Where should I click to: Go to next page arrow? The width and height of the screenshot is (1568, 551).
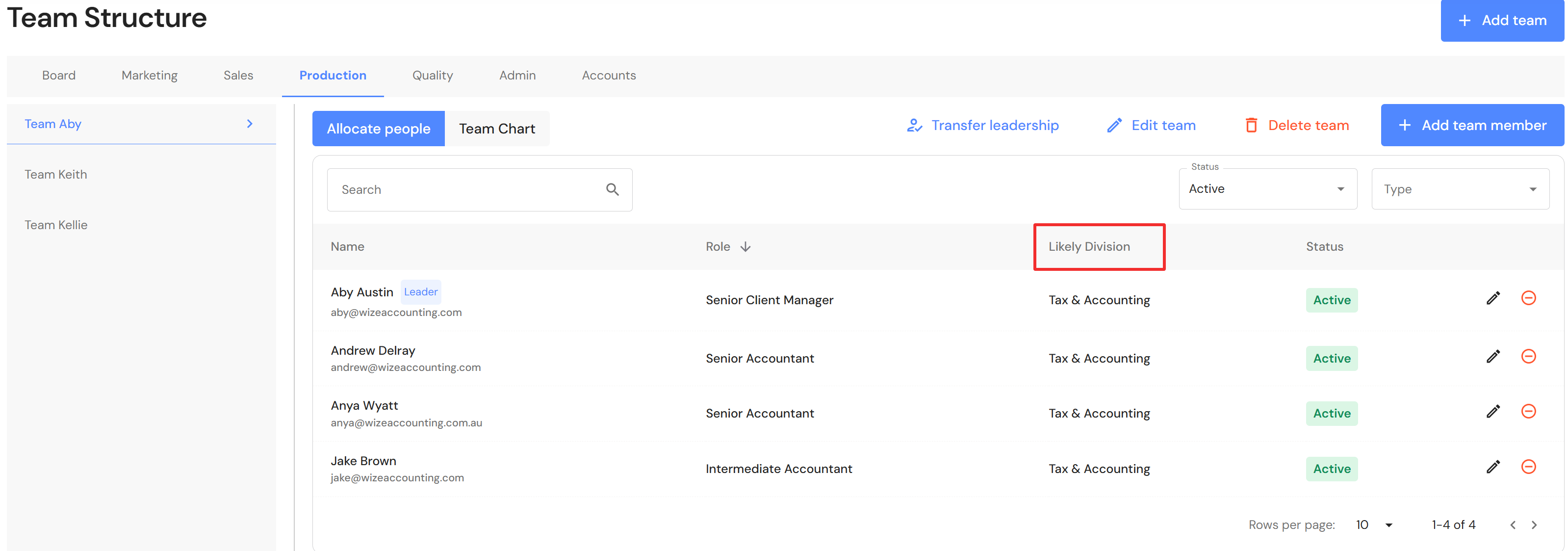1534,525
